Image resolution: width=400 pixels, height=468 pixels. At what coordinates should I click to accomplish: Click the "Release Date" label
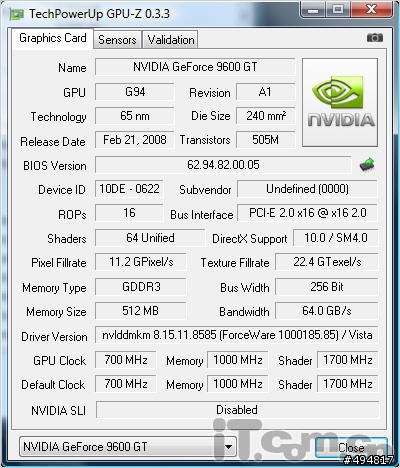tap(53, 142)
